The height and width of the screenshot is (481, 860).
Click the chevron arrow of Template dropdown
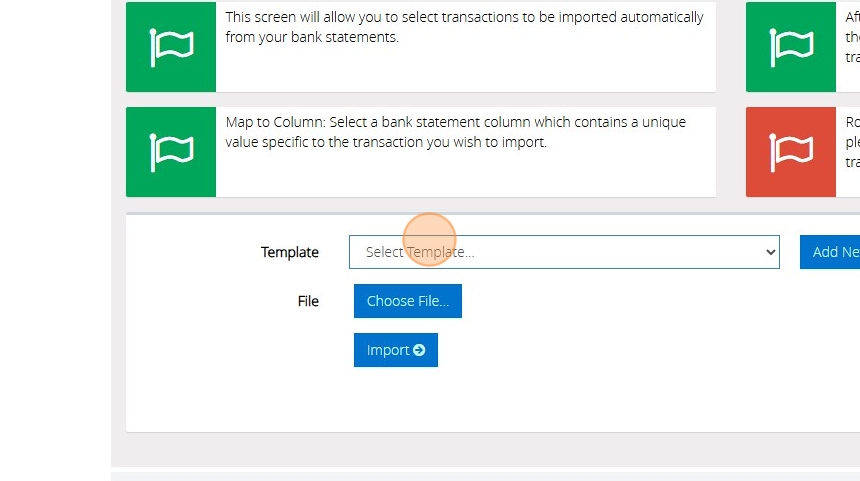770,252
